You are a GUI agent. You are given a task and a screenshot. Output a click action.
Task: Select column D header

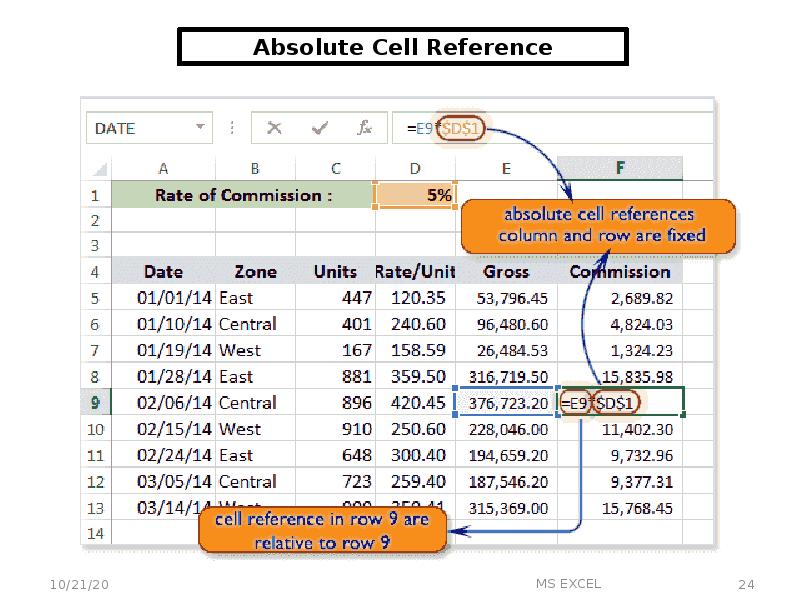(415, 168)
